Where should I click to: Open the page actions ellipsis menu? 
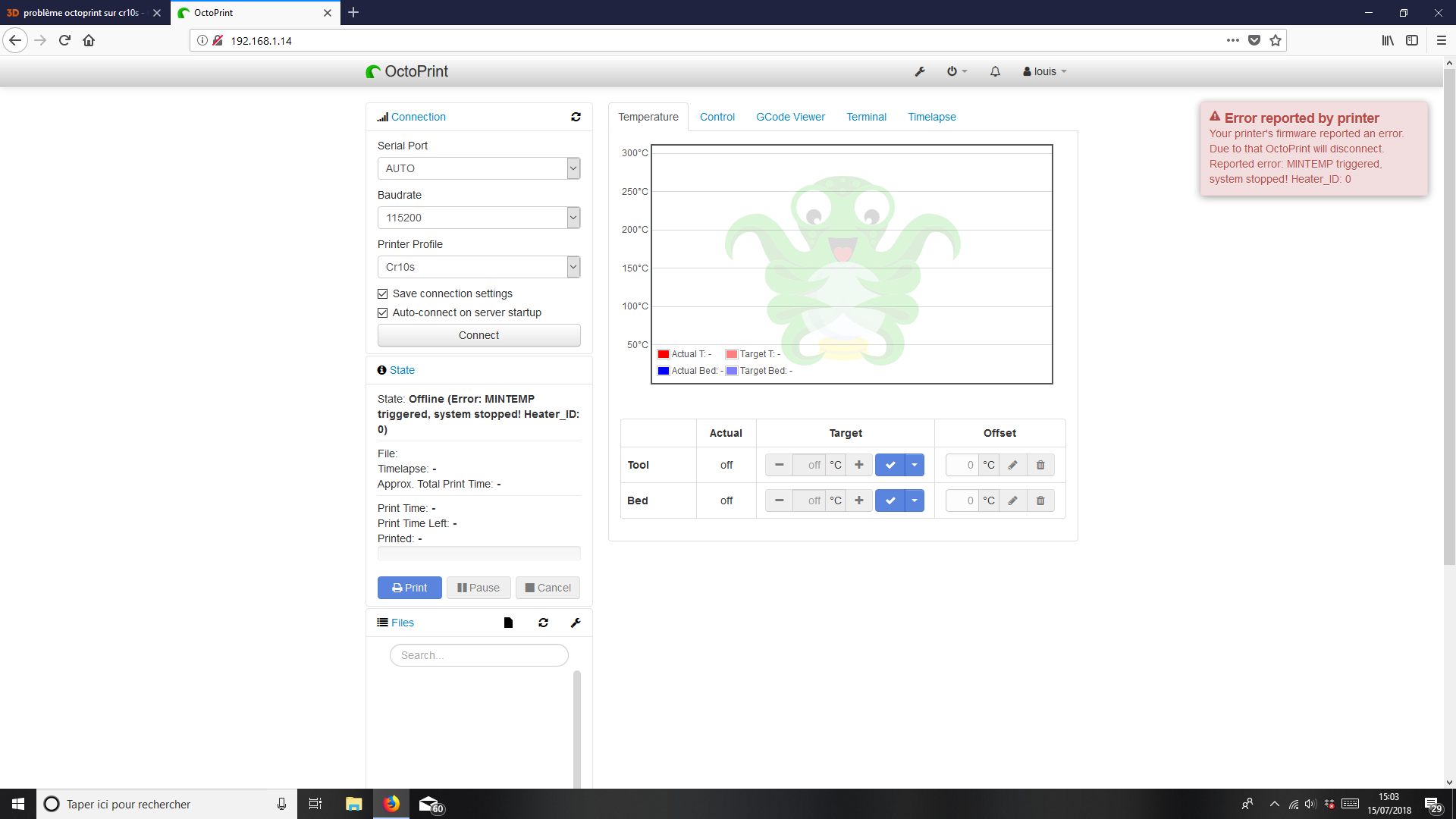click(1233, 40)
